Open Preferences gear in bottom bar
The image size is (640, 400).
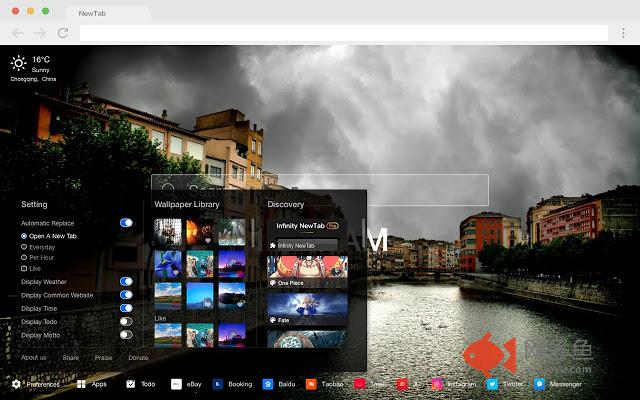(16, 384)
